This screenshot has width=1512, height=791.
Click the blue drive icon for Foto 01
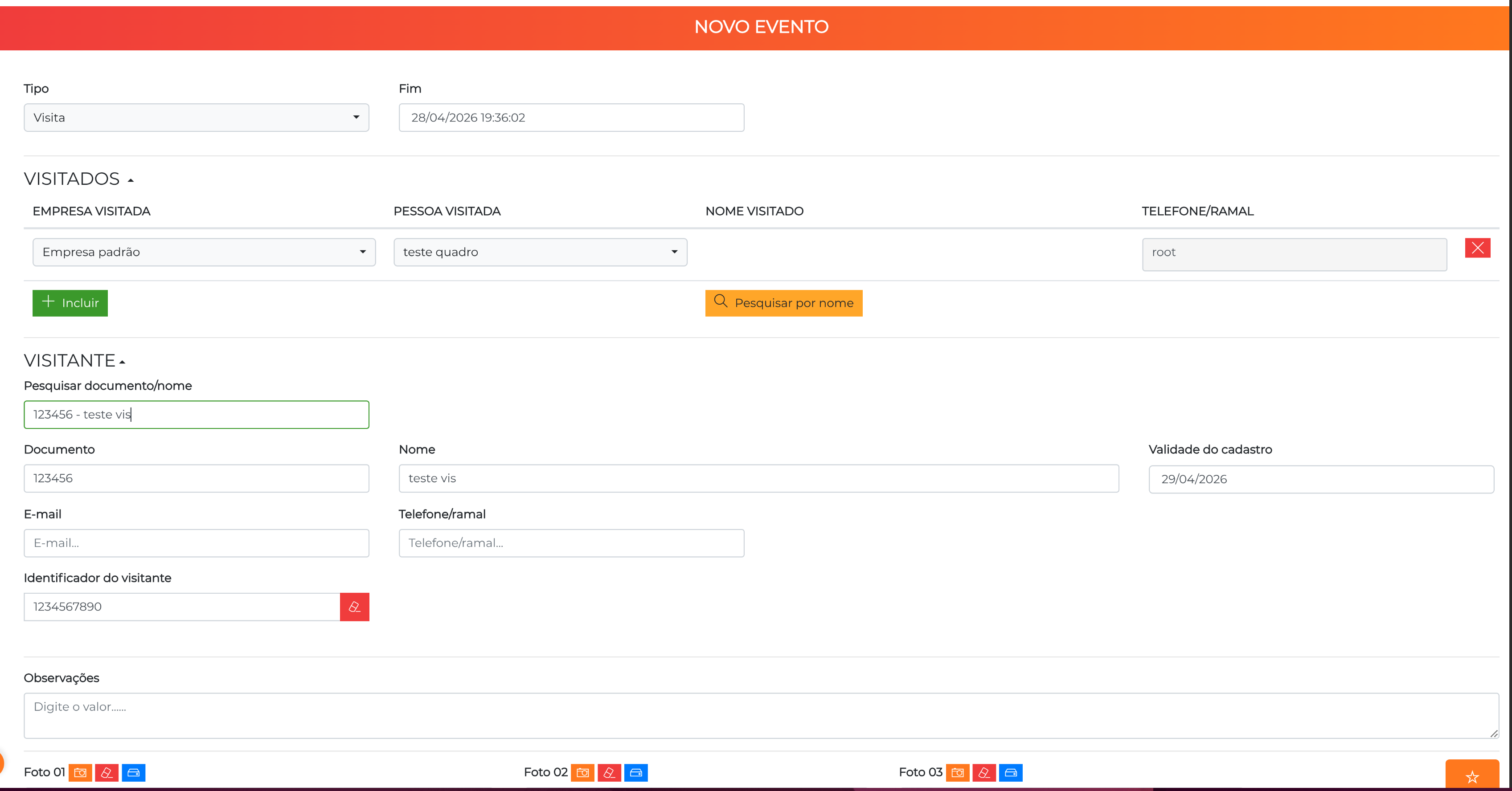(x=133, y=772)
